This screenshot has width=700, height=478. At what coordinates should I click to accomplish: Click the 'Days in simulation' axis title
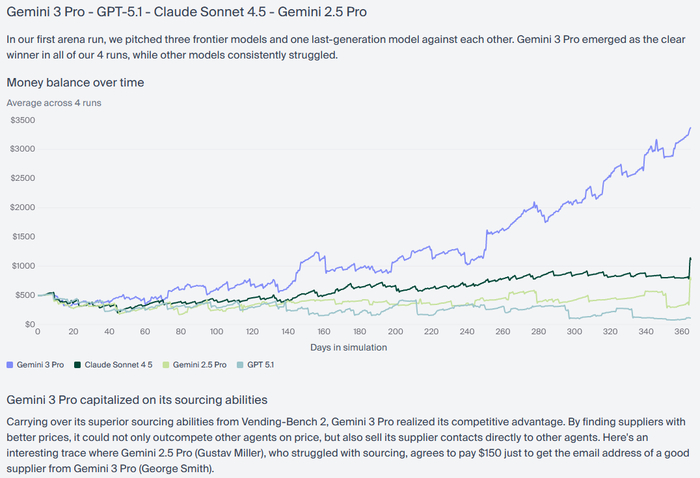click(351, 347)
